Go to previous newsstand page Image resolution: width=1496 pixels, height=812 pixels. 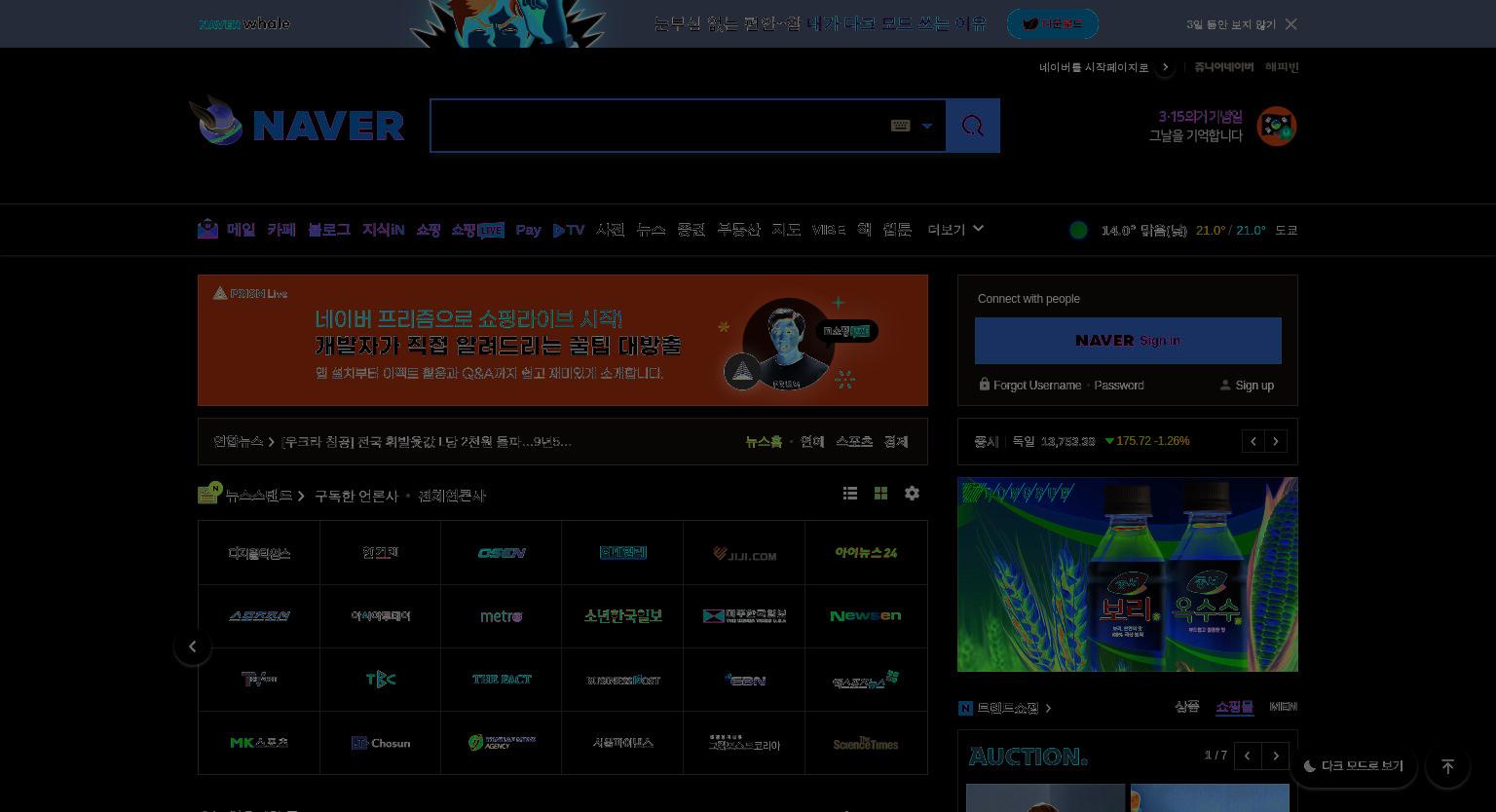click(x=193, y=646)
